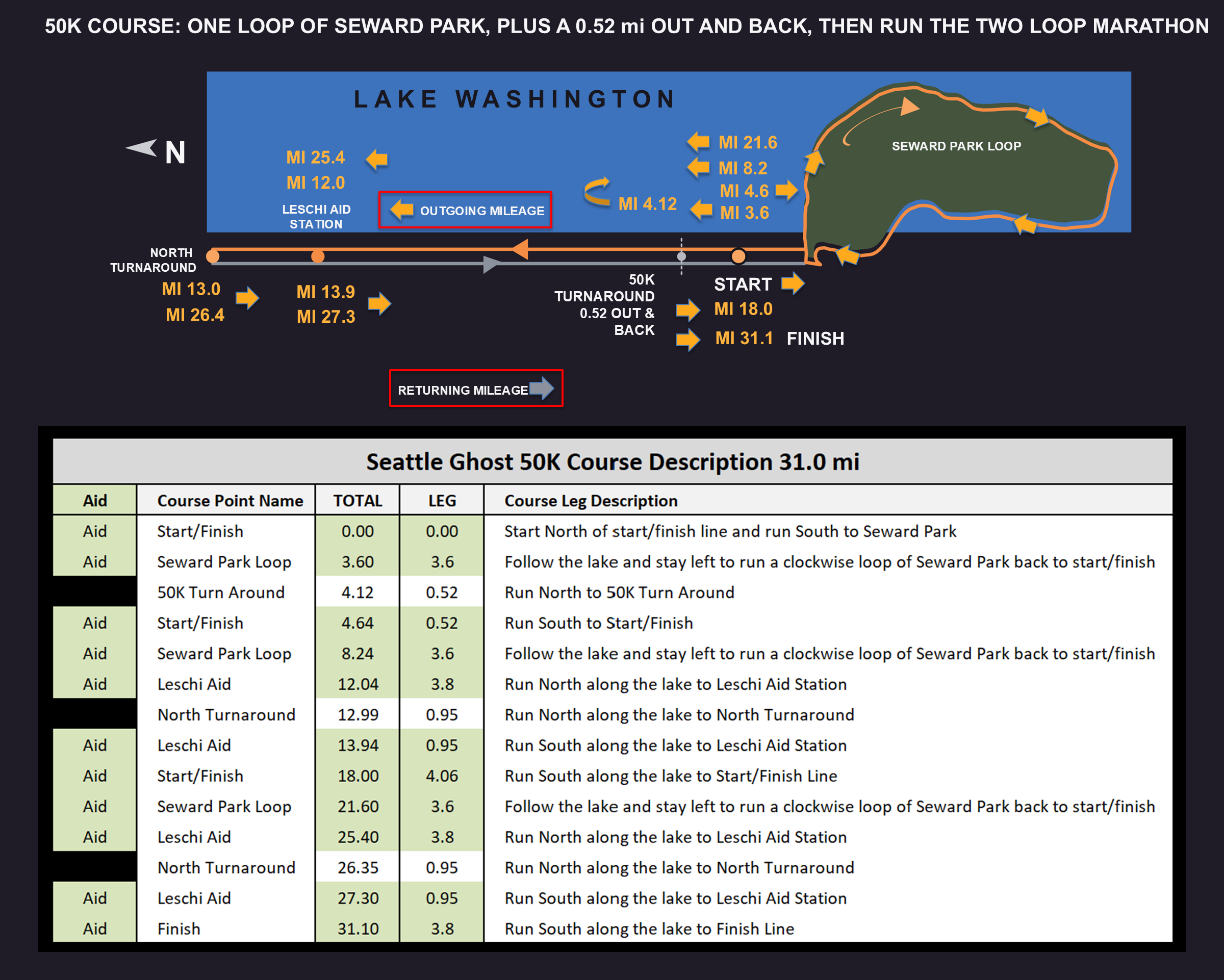Click the Lake Washington label
The width and height of the screenshot is (1224, 980).
pos(515,99)
